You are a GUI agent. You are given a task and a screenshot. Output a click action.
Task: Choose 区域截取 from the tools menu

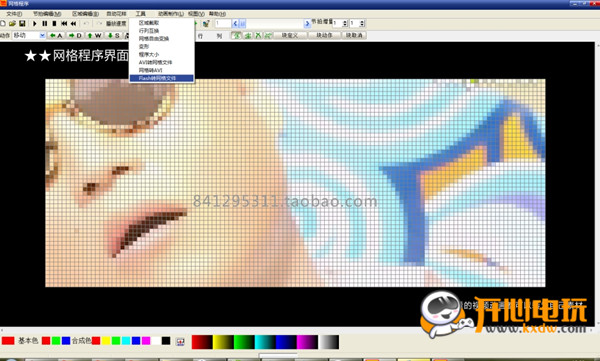coord(161,23)
